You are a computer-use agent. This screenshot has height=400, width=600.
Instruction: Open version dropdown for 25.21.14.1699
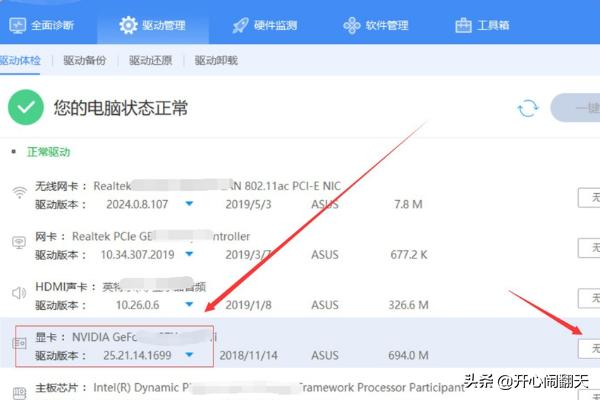click(189, 355)
